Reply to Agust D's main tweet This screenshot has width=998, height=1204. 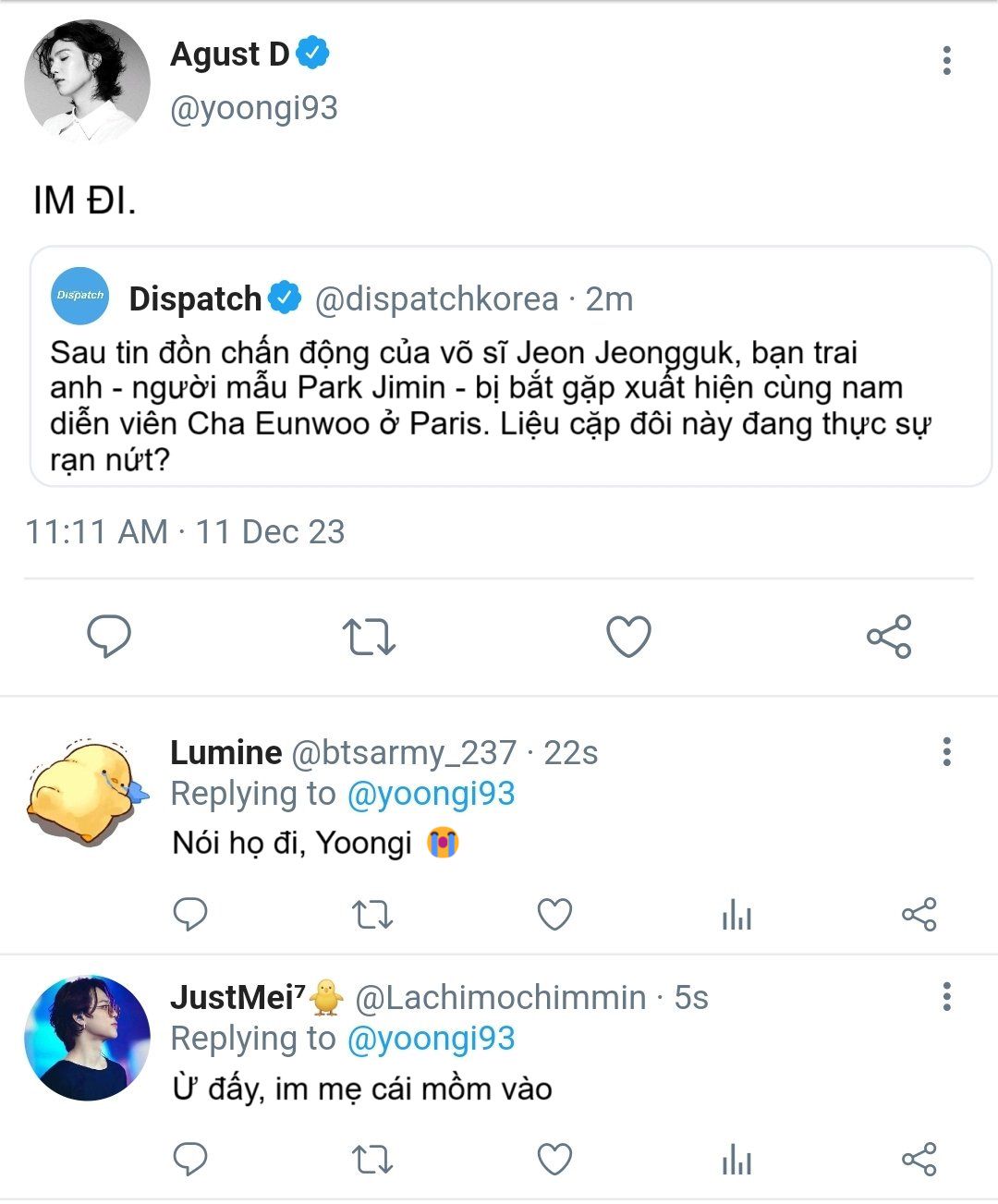tap(109, 637)
